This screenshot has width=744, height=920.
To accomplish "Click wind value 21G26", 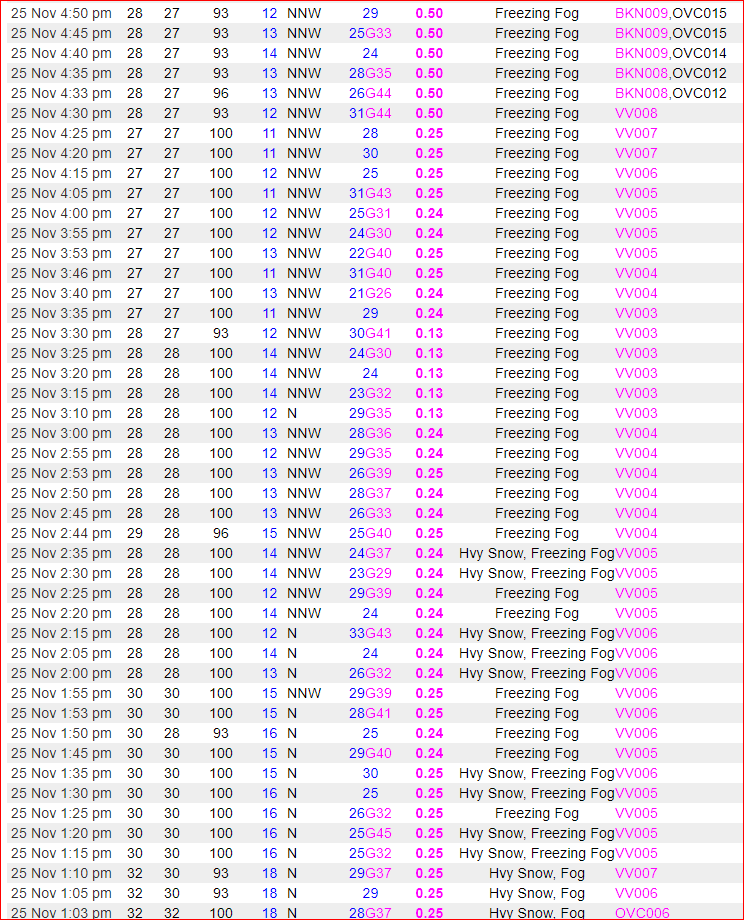I will (370, 293).
